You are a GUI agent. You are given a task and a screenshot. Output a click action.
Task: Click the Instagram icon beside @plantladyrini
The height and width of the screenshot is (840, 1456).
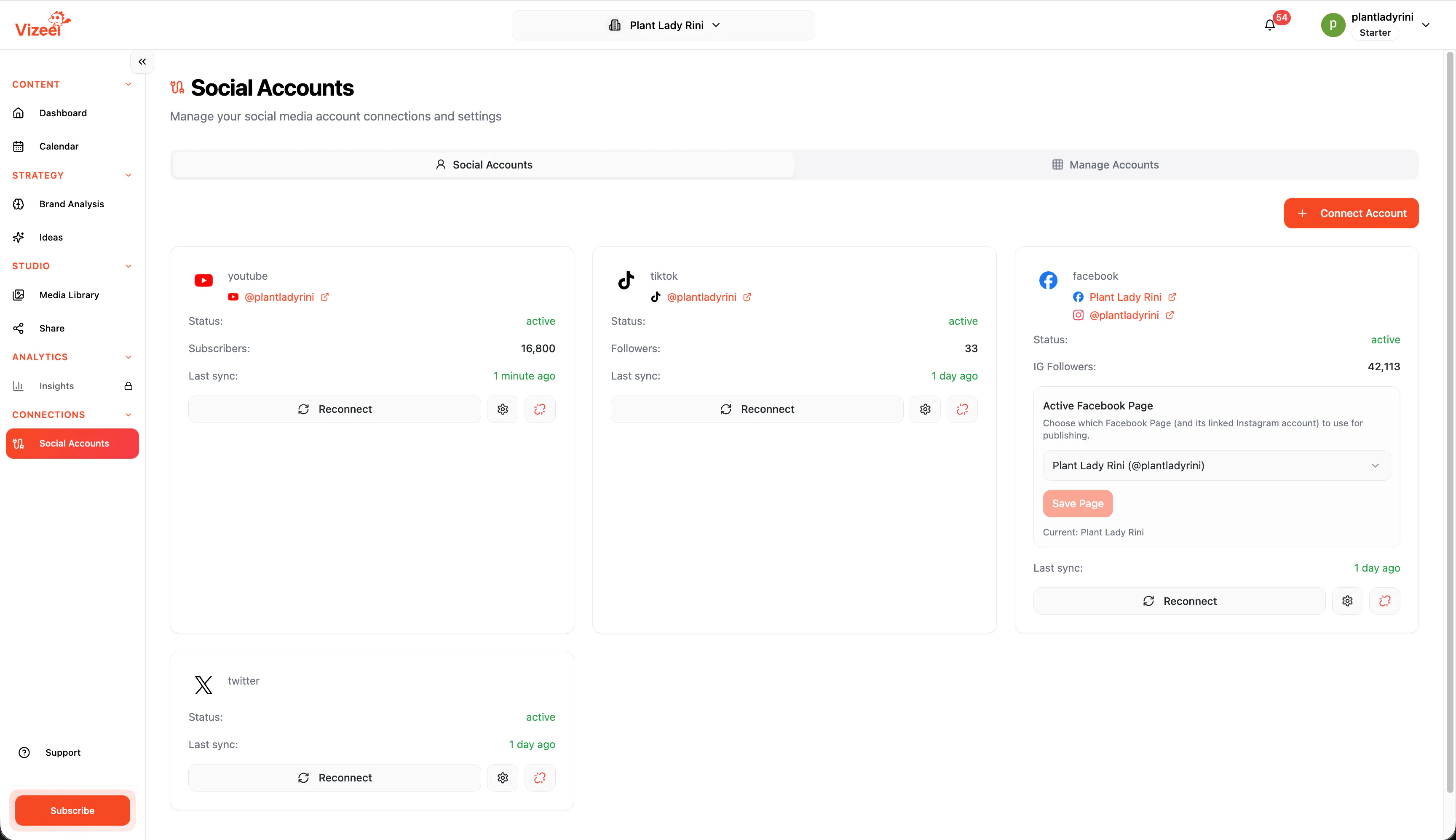click(x=1078, y=315)
